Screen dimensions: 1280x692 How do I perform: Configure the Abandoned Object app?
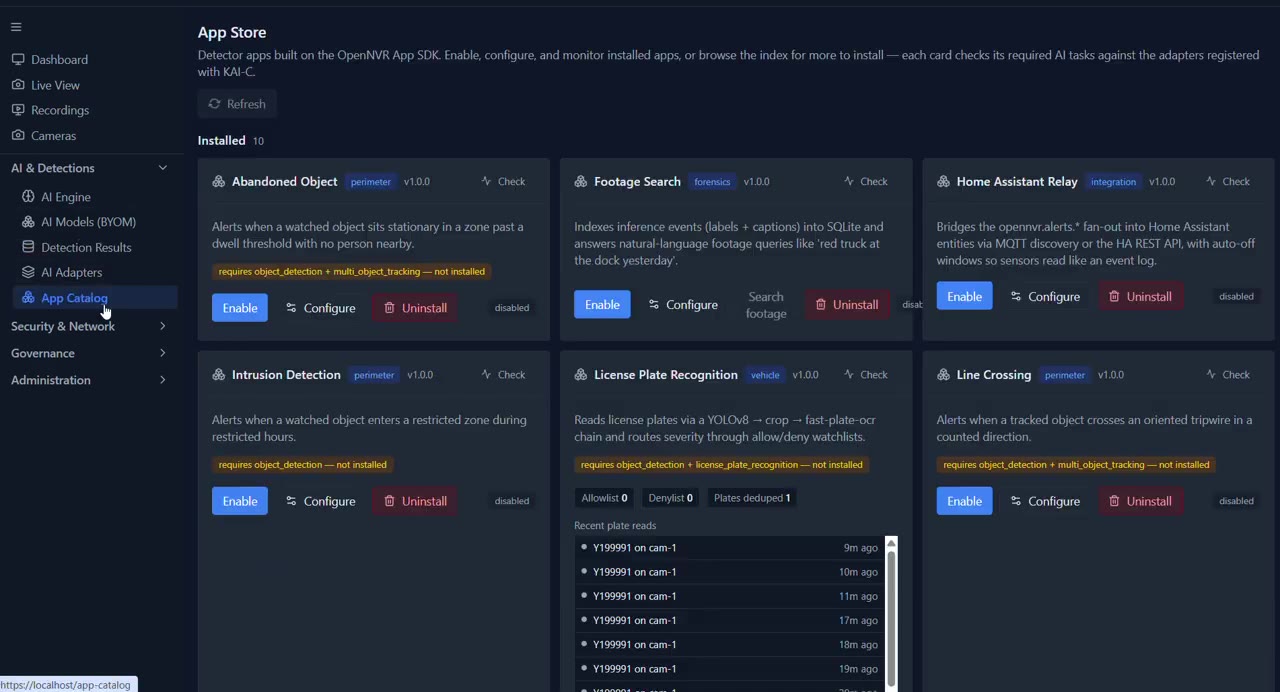tap(320, 308)
